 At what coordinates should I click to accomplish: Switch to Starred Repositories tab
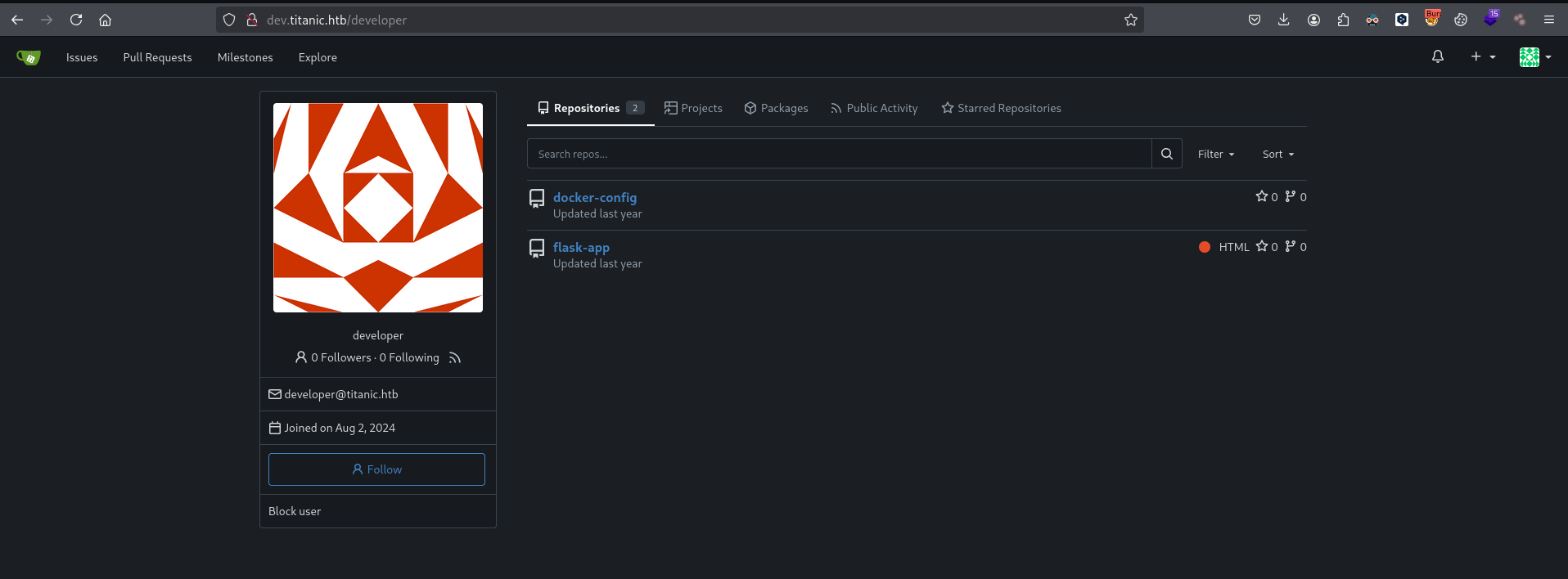click(x=1001, y=108)
